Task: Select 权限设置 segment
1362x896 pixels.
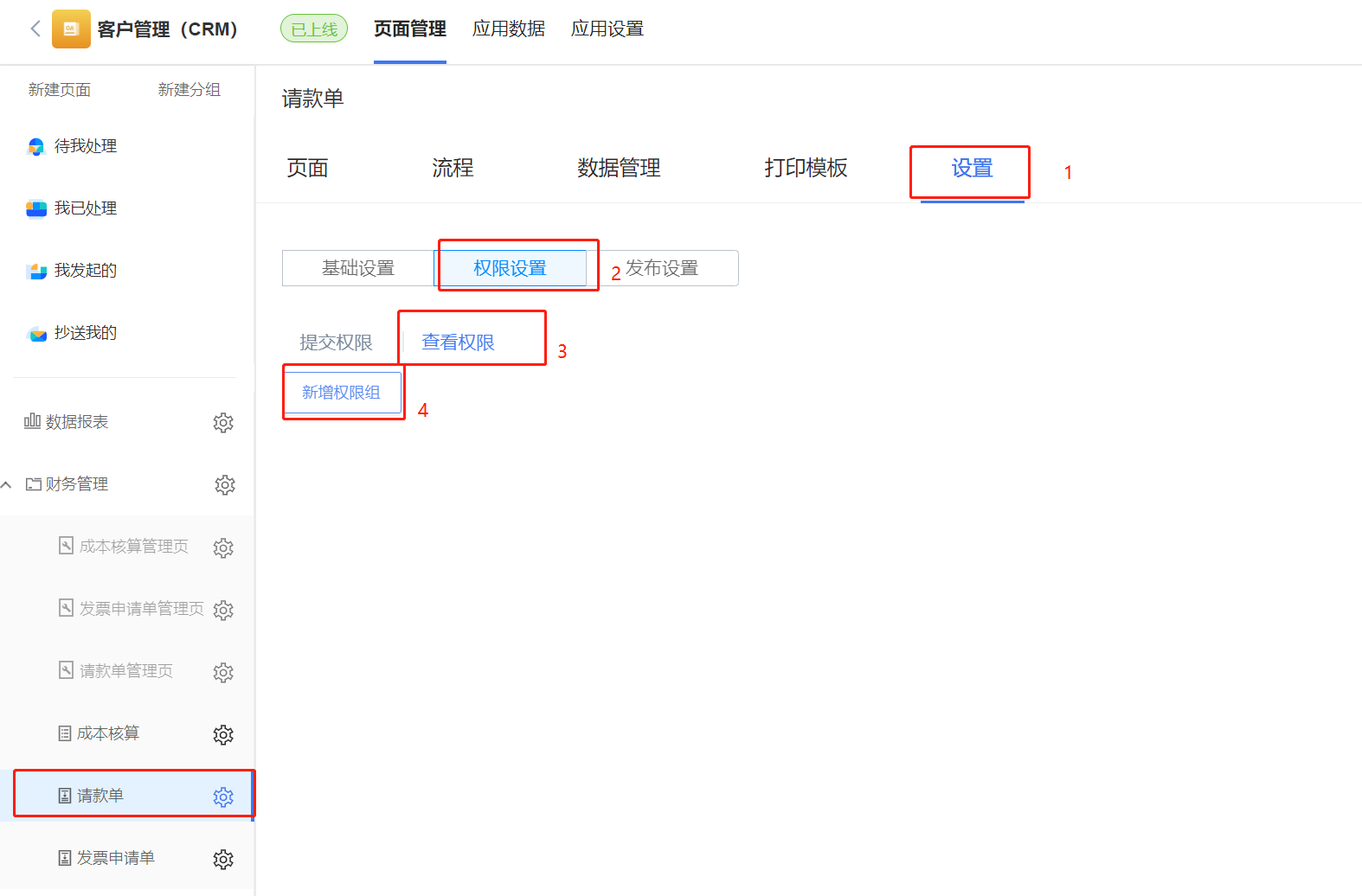Action: [x=511, y=268]
